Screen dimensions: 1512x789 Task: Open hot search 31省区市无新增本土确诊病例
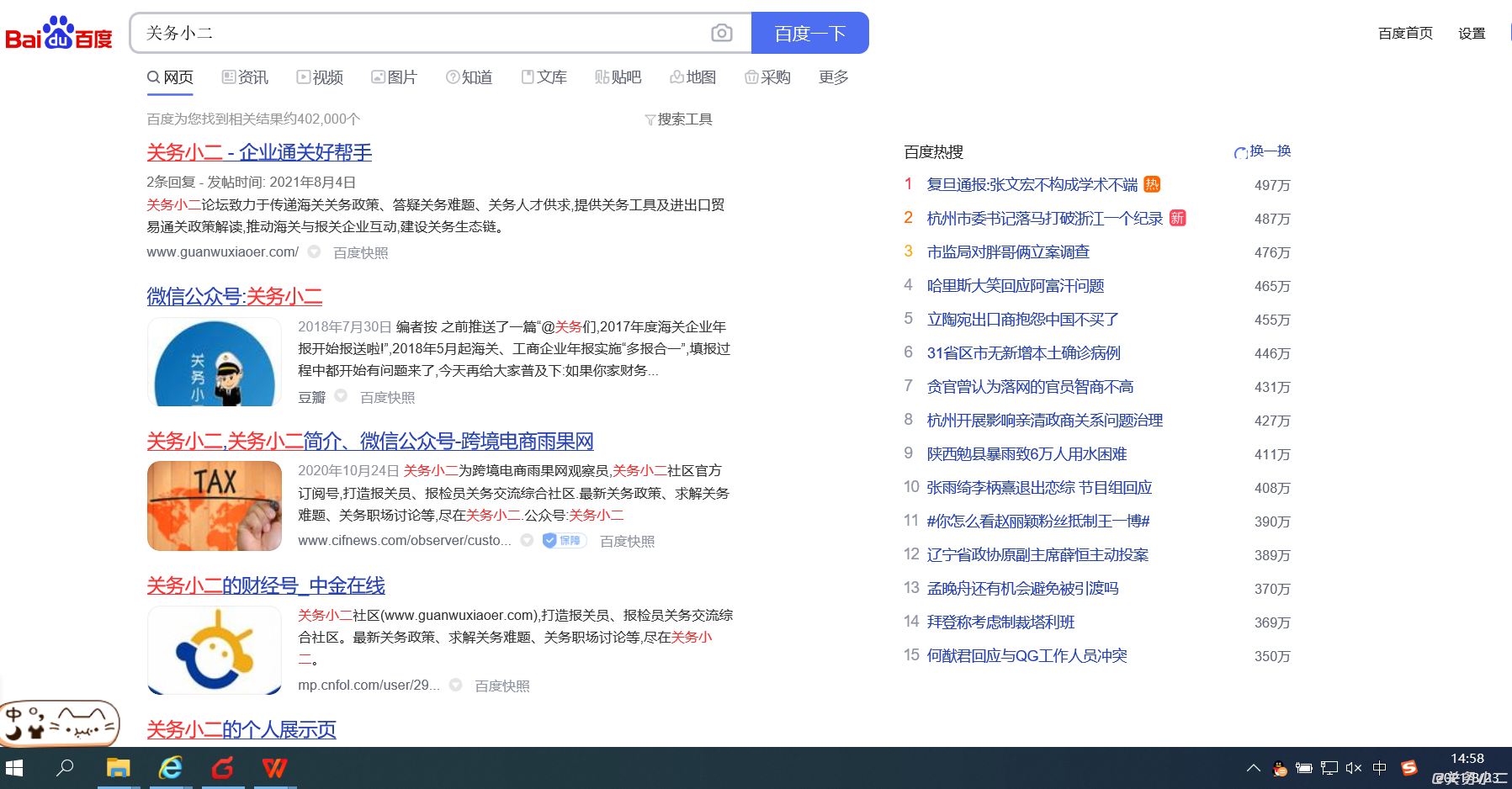pos(1023,353)
